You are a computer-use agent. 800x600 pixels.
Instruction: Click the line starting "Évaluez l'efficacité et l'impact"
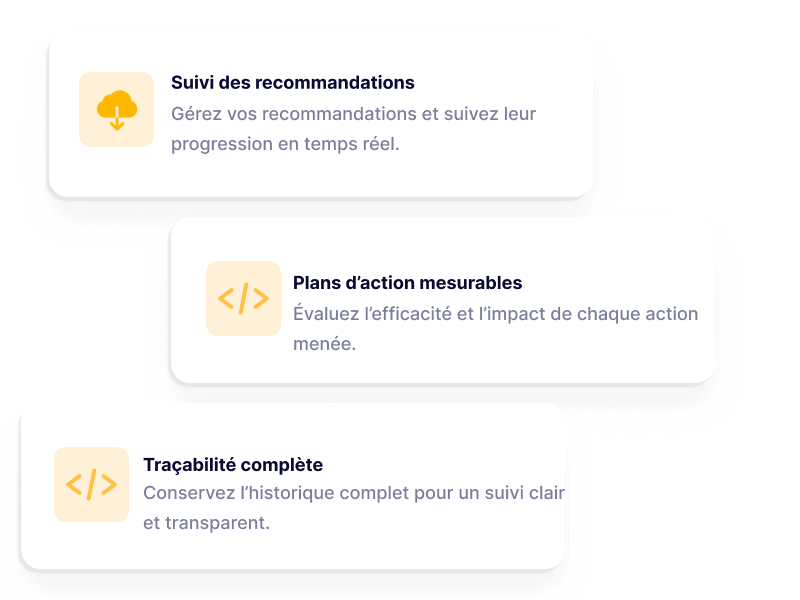pos(495,314)
